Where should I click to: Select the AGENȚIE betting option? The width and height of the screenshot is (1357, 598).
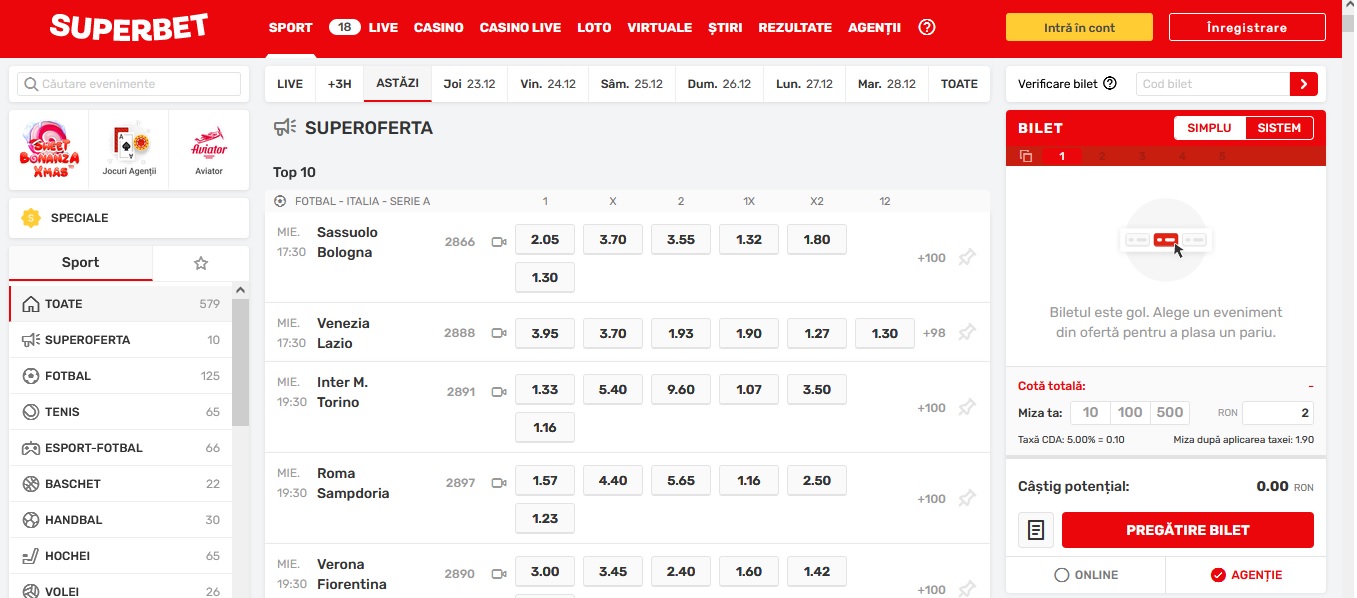click(x=1246, y=575)
